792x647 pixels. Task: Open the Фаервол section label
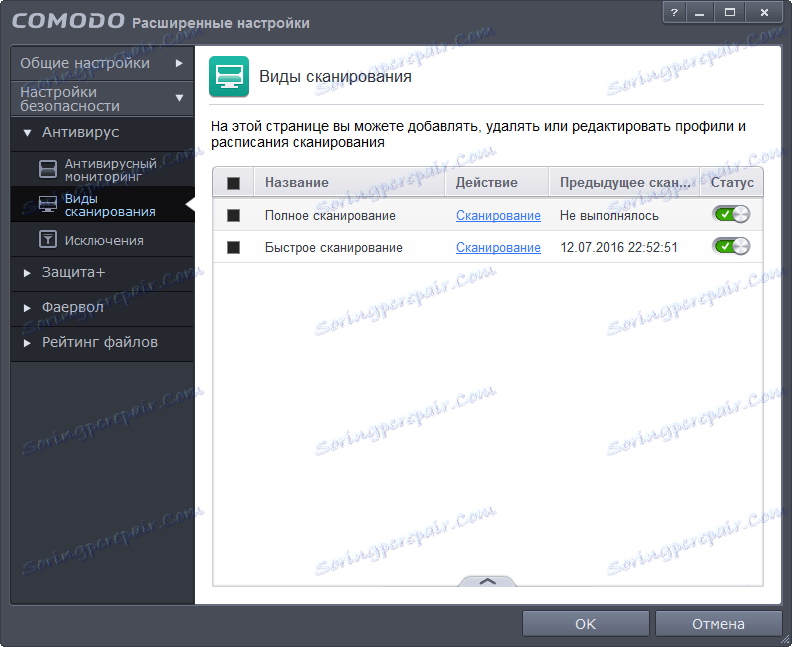pyautogui.click(x=73, y=307)
